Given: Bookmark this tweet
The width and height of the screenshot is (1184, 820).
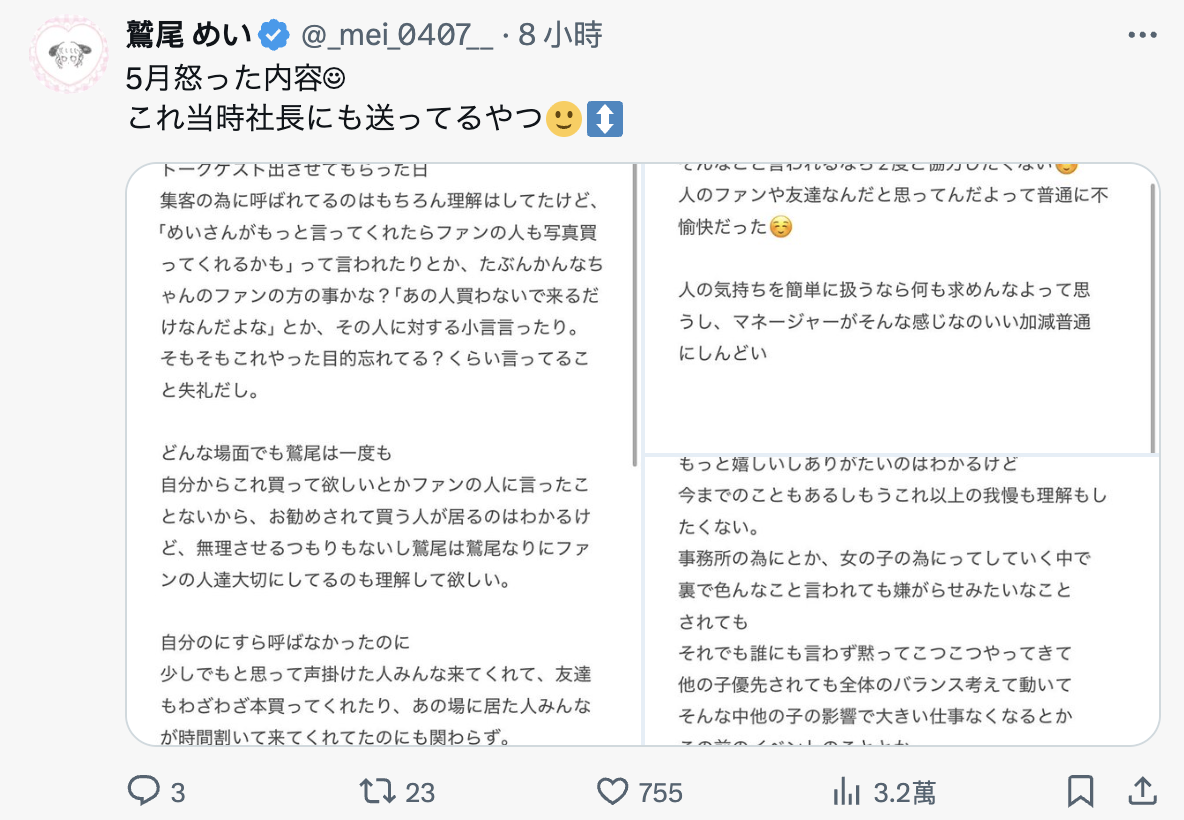Looking at the screenshot, I should click(x=1080, y=792).
